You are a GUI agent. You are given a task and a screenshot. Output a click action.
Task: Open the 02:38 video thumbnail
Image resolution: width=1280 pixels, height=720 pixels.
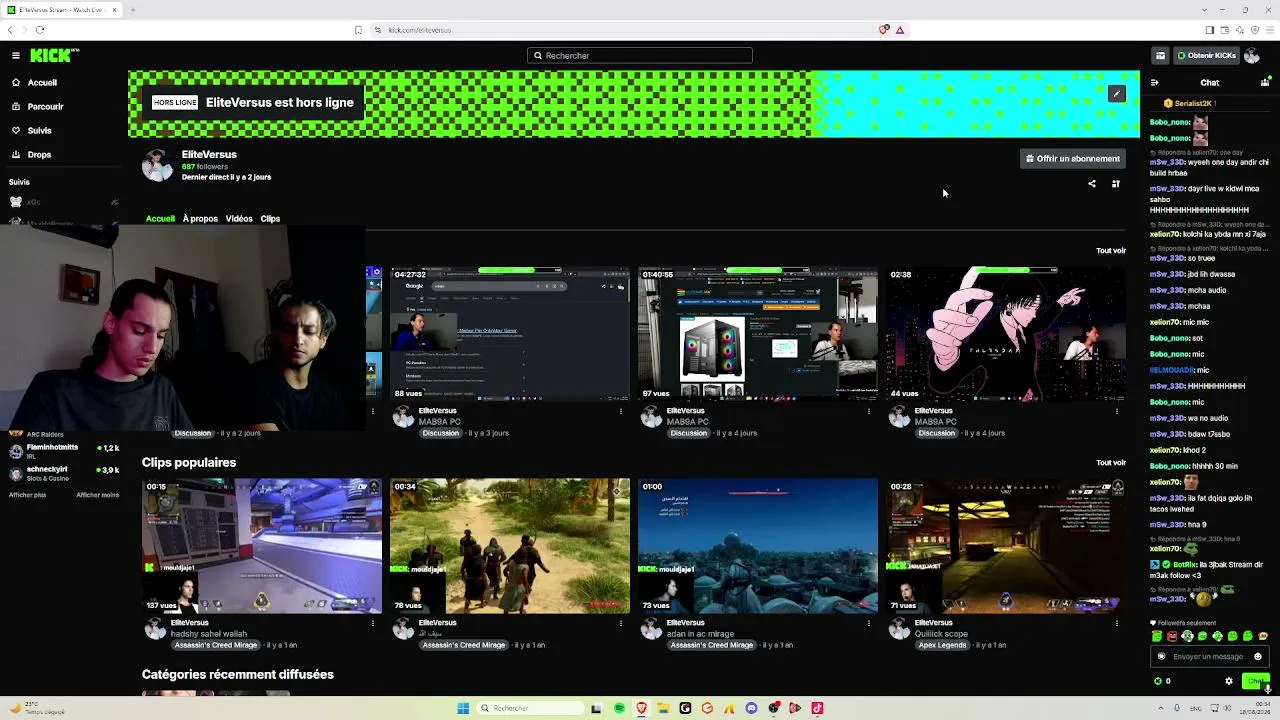[x=1006, y=333]
